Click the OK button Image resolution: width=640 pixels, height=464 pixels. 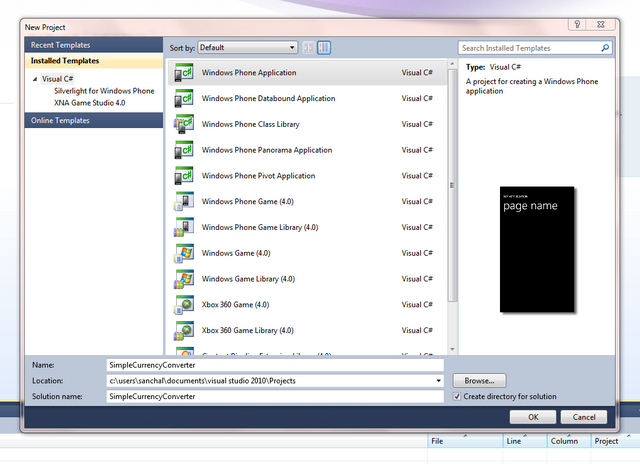pos(533,417)
